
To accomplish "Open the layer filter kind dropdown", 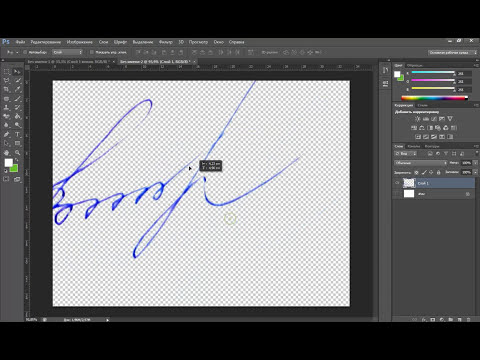I will (405, 154).
